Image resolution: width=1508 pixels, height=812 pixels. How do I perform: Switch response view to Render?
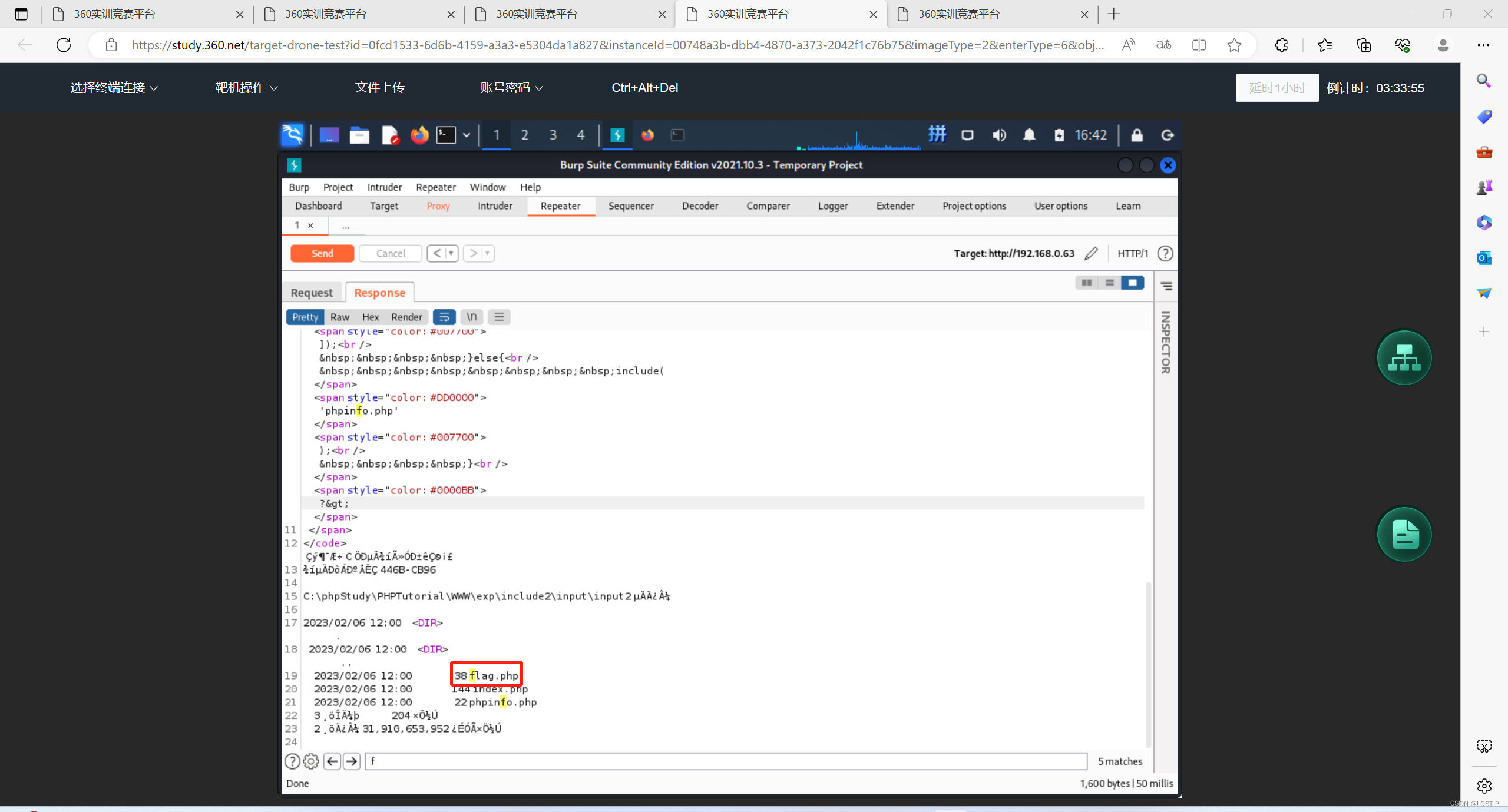406,317
